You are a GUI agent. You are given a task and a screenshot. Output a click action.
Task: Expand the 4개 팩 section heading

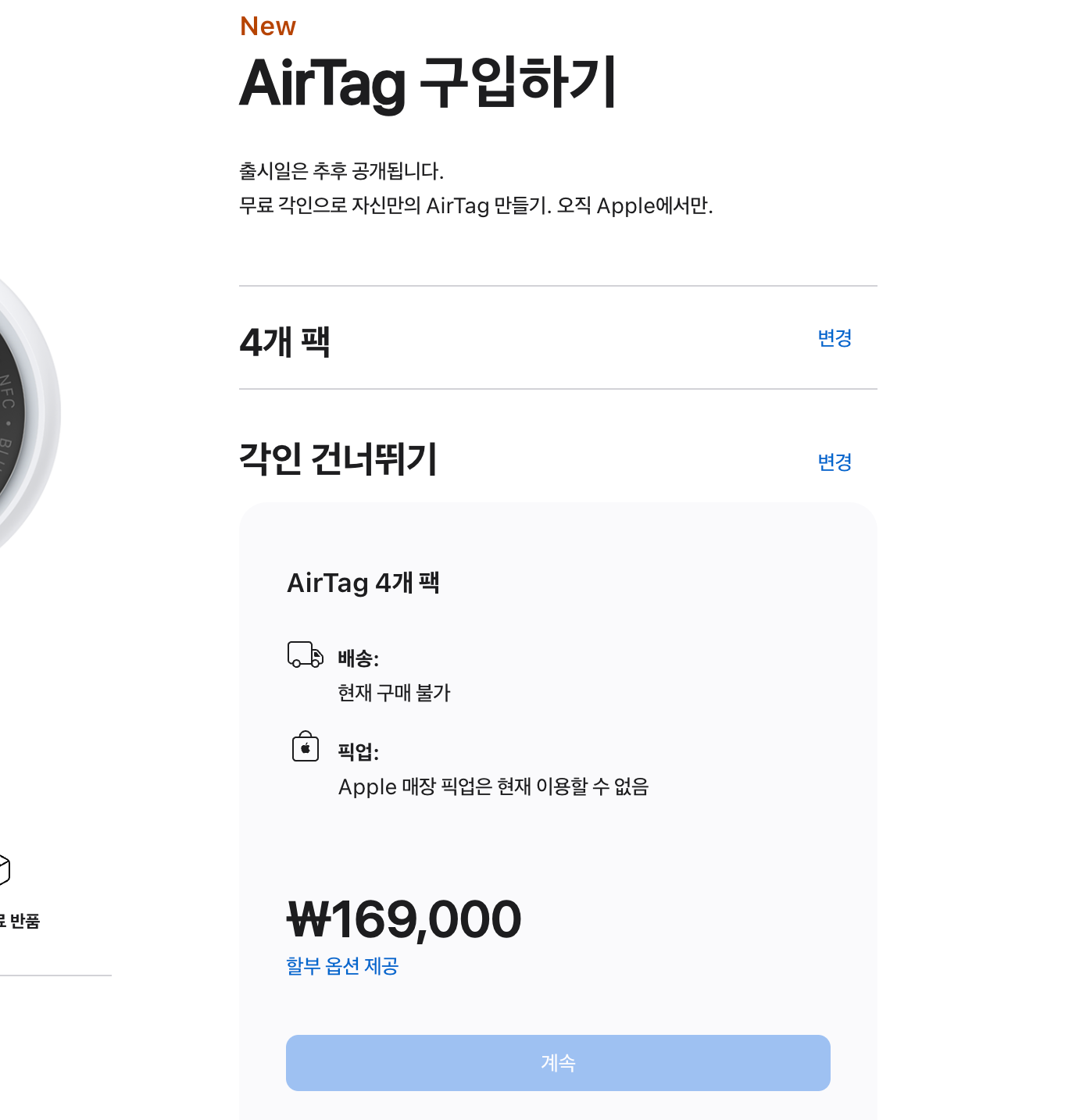tap(285, 342)
